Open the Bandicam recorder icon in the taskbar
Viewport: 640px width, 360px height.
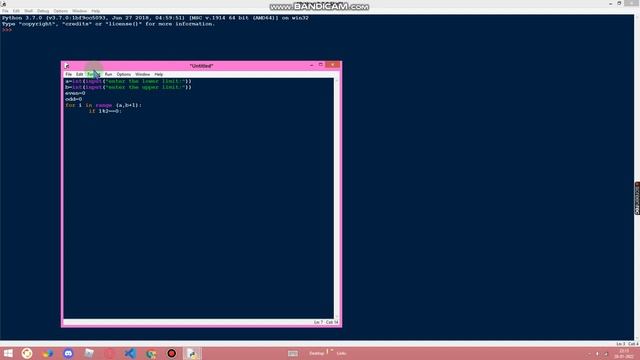click(171, 353)
